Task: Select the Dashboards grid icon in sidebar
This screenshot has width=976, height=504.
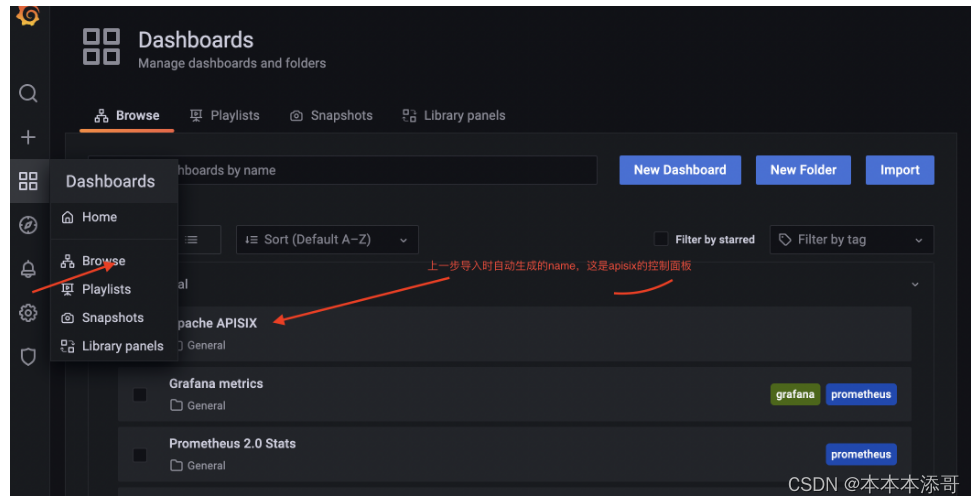Action: click(28, 181)
